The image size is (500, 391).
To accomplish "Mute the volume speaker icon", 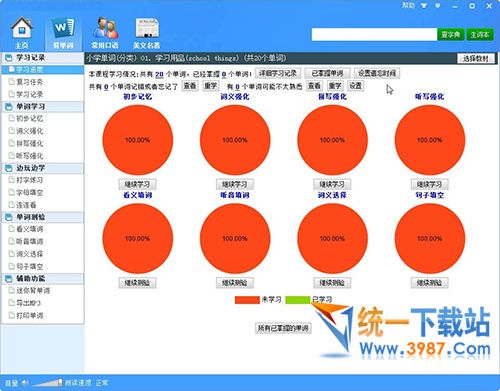I will (25, 383).
